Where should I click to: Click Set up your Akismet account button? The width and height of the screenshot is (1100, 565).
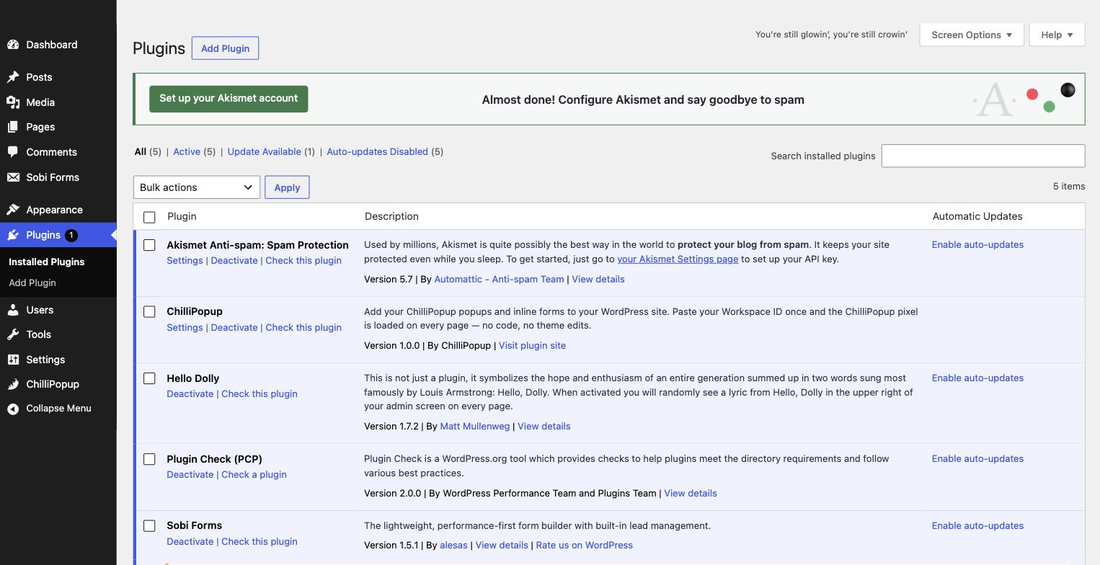[229, 99]
